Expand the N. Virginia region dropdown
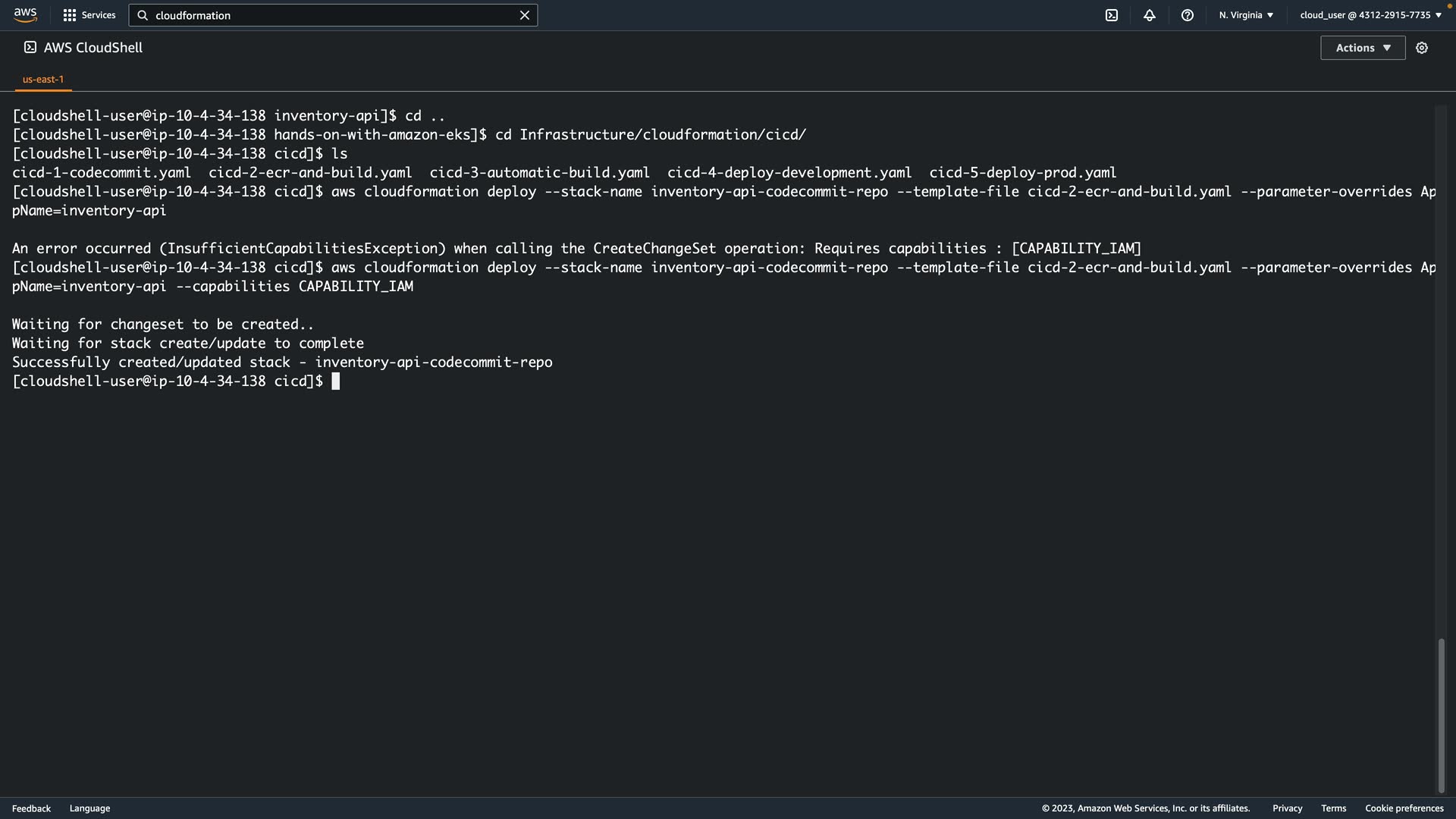1456x819 pixels. (x=1246, y=15)
